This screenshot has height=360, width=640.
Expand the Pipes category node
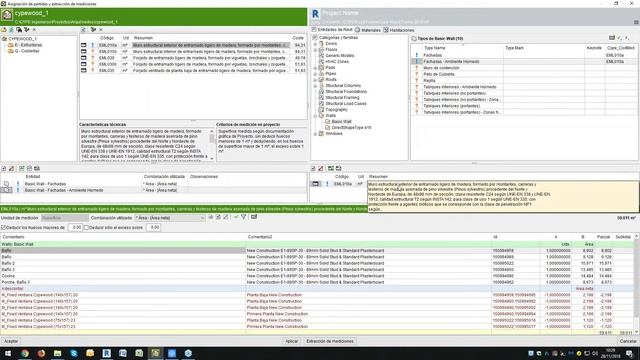coord(315,74)
